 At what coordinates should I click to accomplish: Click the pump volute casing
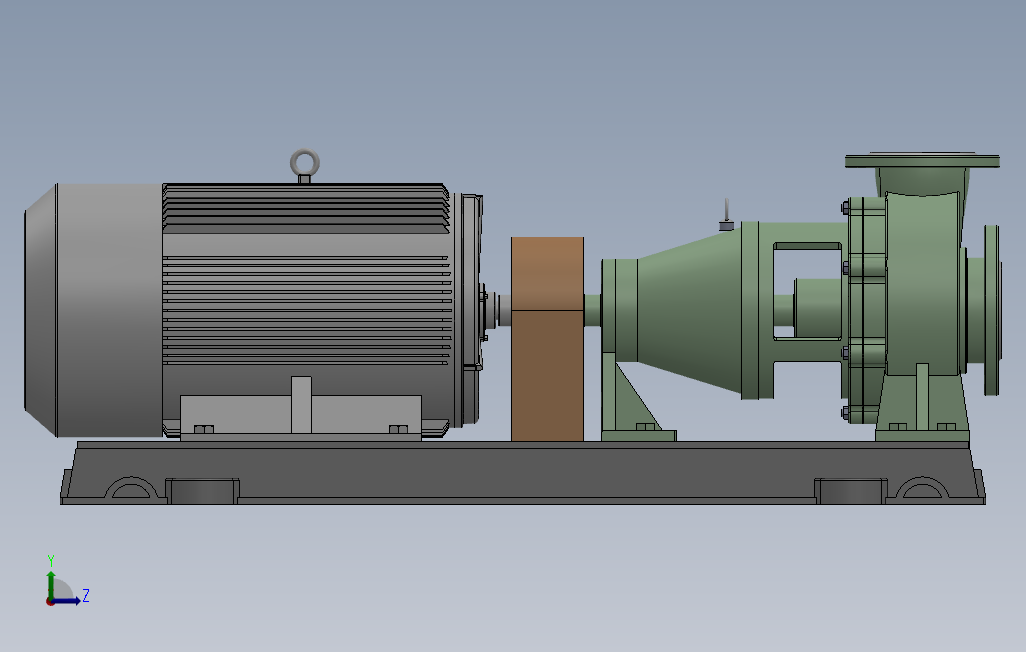924,283
